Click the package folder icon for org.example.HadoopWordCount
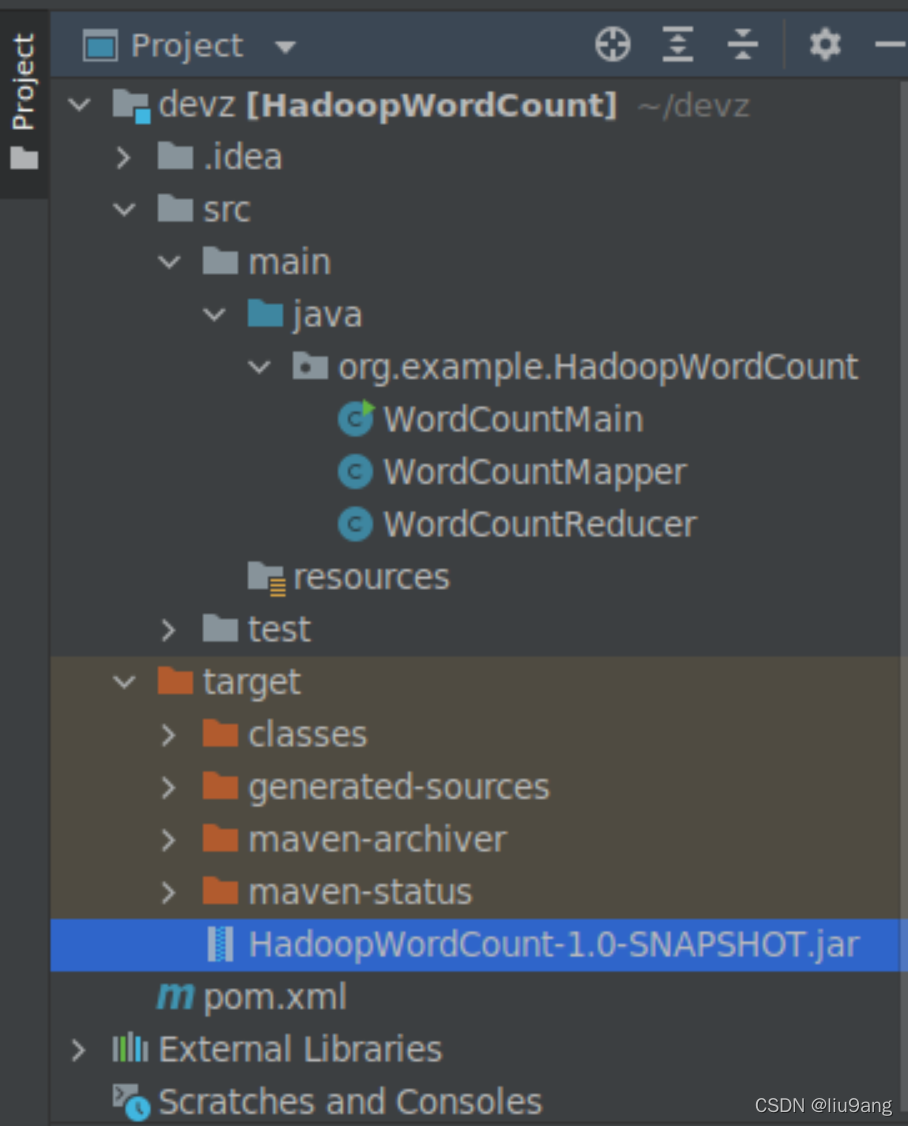Viewport: 908px width, 1126px height. (x=310, y=366)
